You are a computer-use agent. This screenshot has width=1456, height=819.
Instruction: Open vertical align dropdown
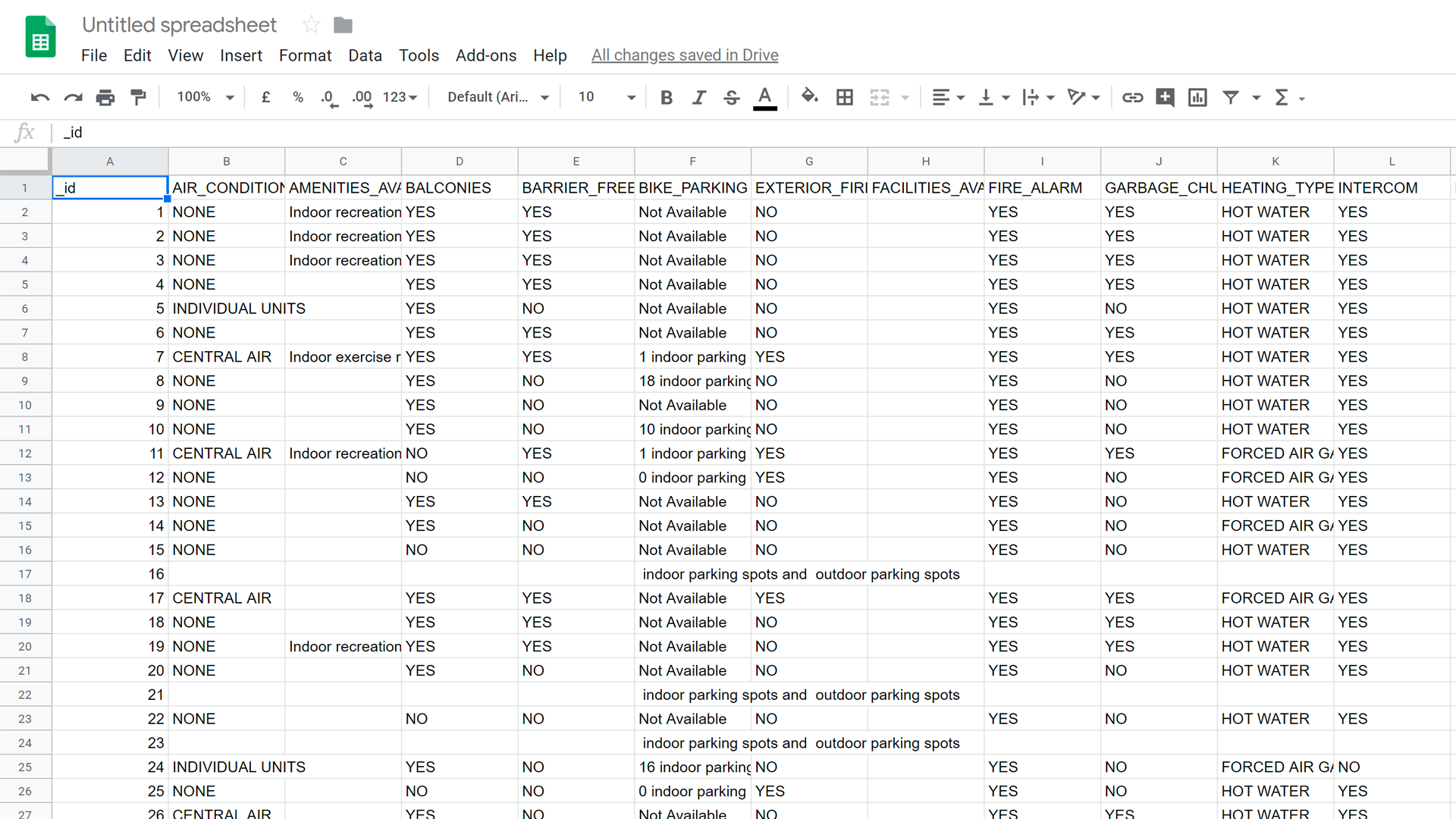click(994, 97)
